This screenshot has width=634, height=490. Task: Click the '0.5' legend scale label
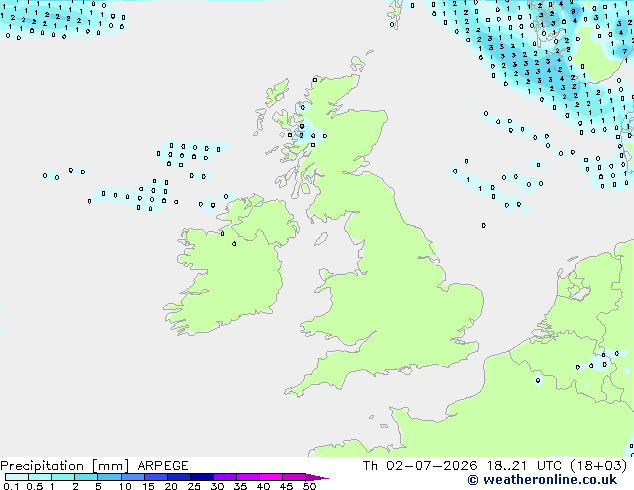pos(34,486)
